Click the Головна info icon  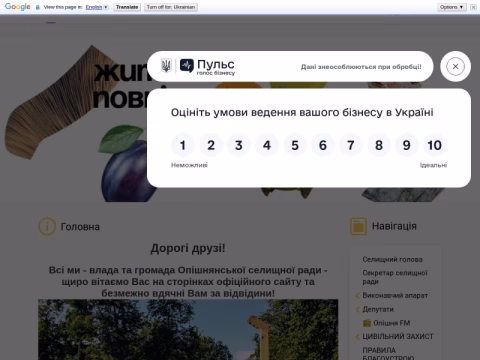pos(47,227)
